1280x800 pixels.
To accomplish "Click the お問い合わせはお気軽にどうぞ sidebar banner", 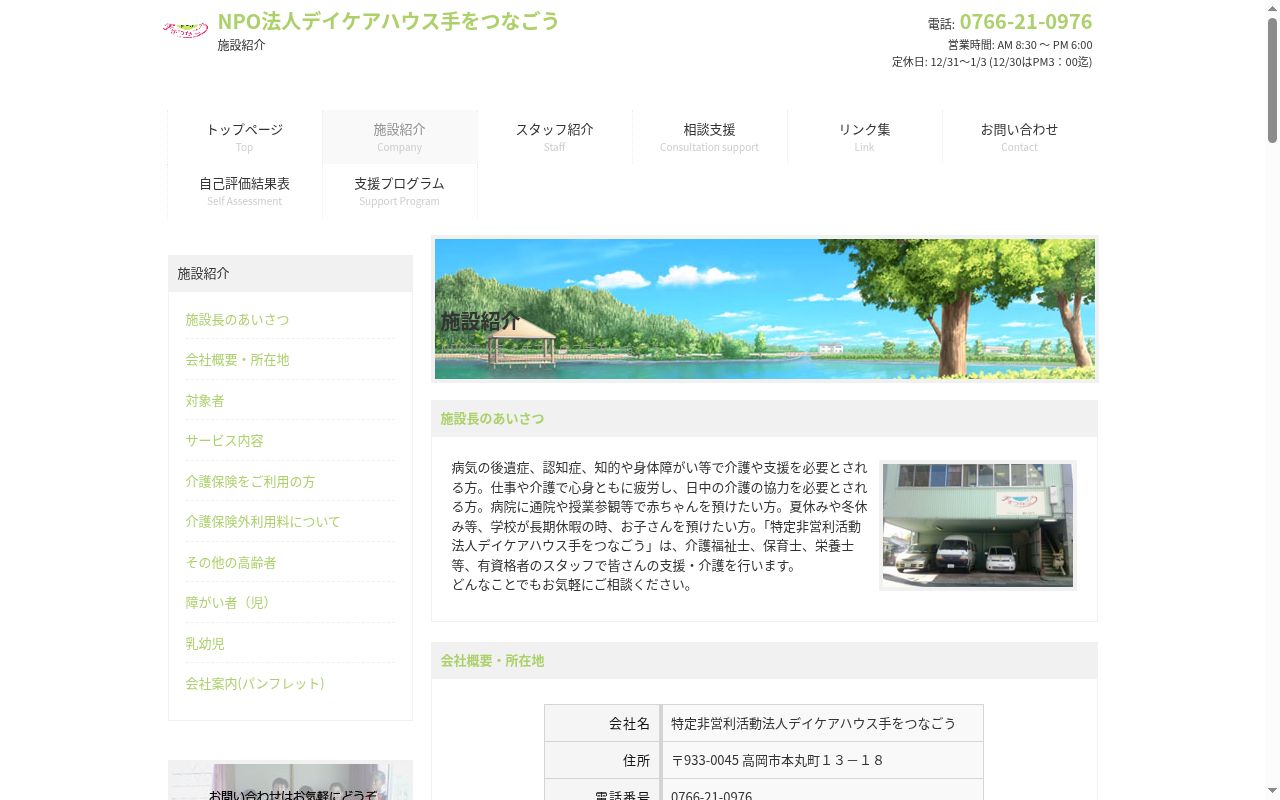I will pyautogui.click(x=290, y=782).
